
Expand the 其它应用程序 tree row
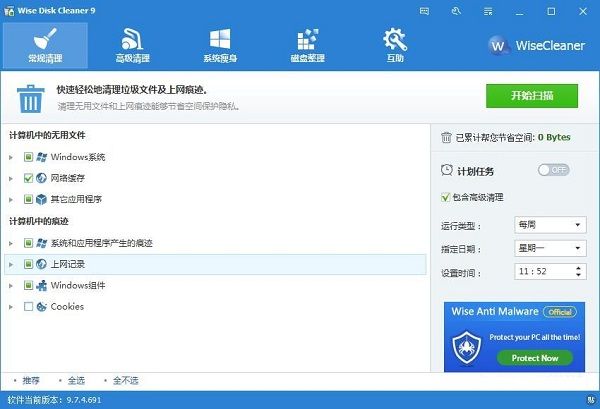pyautogui.click(x=11, y=199)
